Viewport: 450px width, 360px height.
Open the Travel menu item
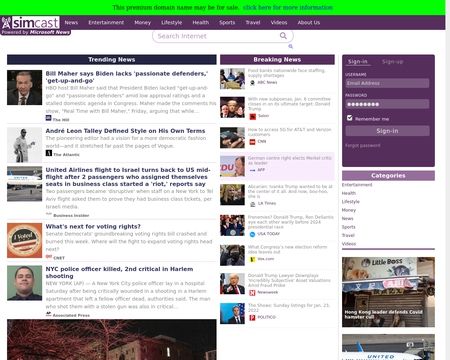[x=253, y=23]
